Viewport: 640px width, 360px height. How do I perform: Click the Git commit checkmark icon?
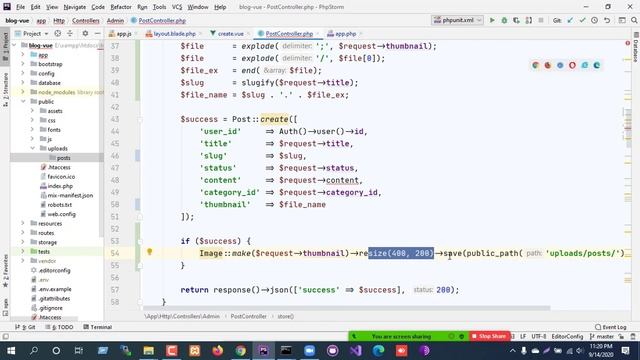pyautogui.click(x=582, y=20)
